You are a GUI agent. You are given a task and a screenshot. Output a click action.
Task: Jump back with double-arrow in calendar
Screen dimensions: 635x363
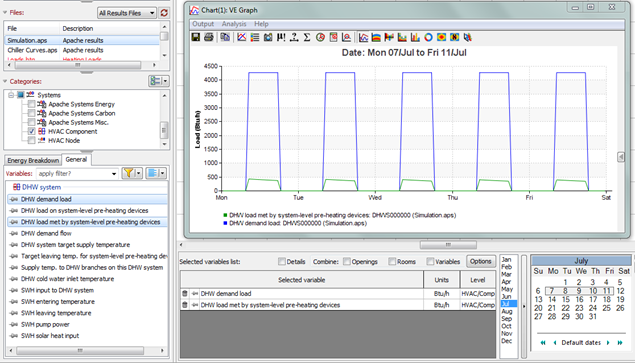(543, 343)
